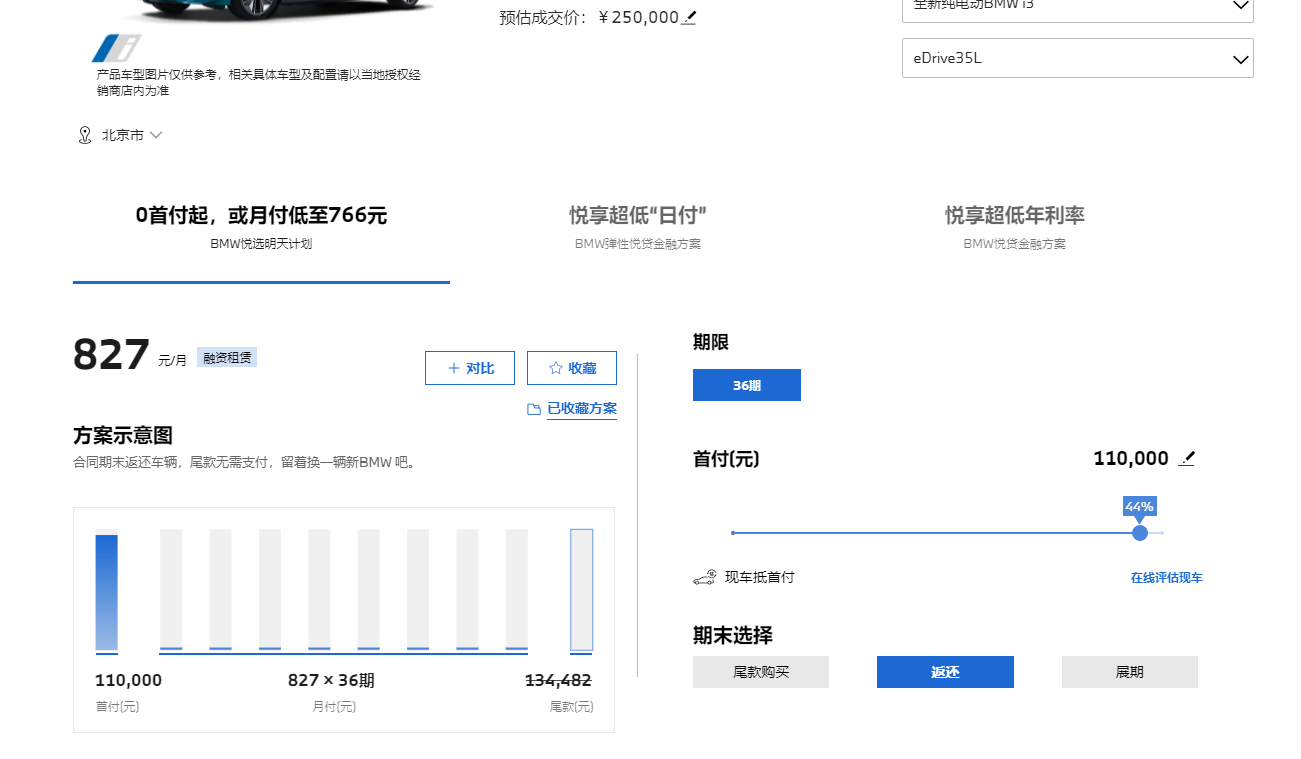Click the 融资租赁 tag
The height and width of the screenshot is (759, 1301).
coord(227,357)
